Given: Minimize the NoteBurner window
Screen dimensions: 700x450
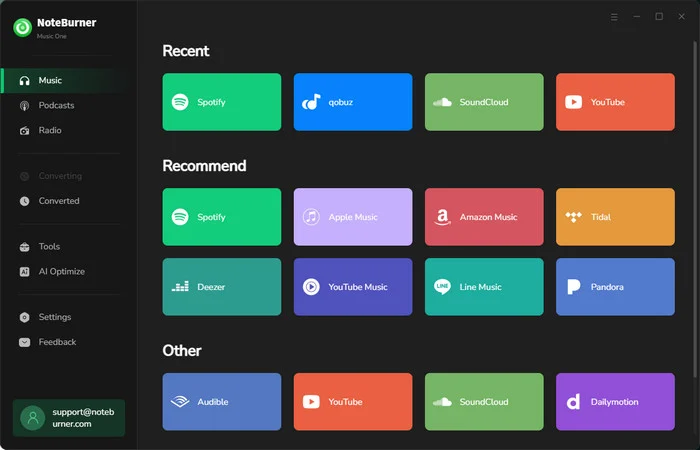Looking at the screenshot, I should tap(637, 17).
